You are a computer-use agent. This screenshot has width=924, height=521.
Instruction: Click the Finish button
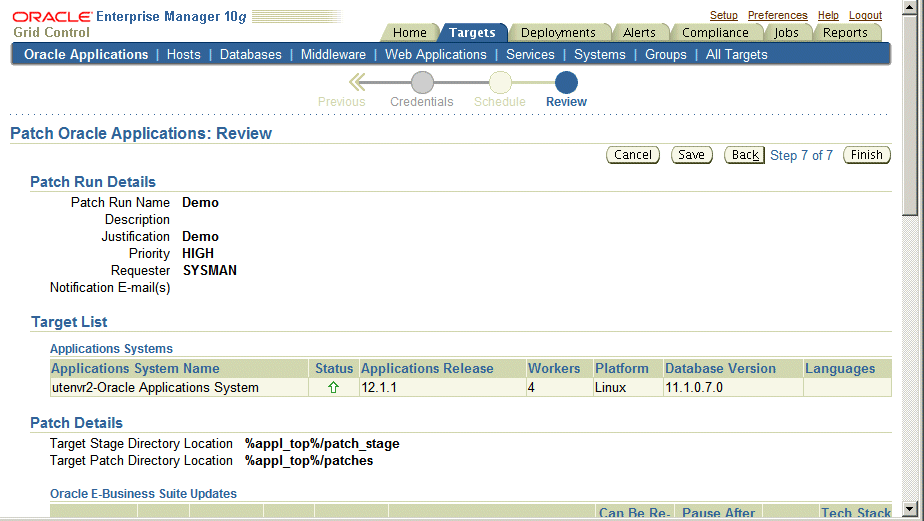866,155
